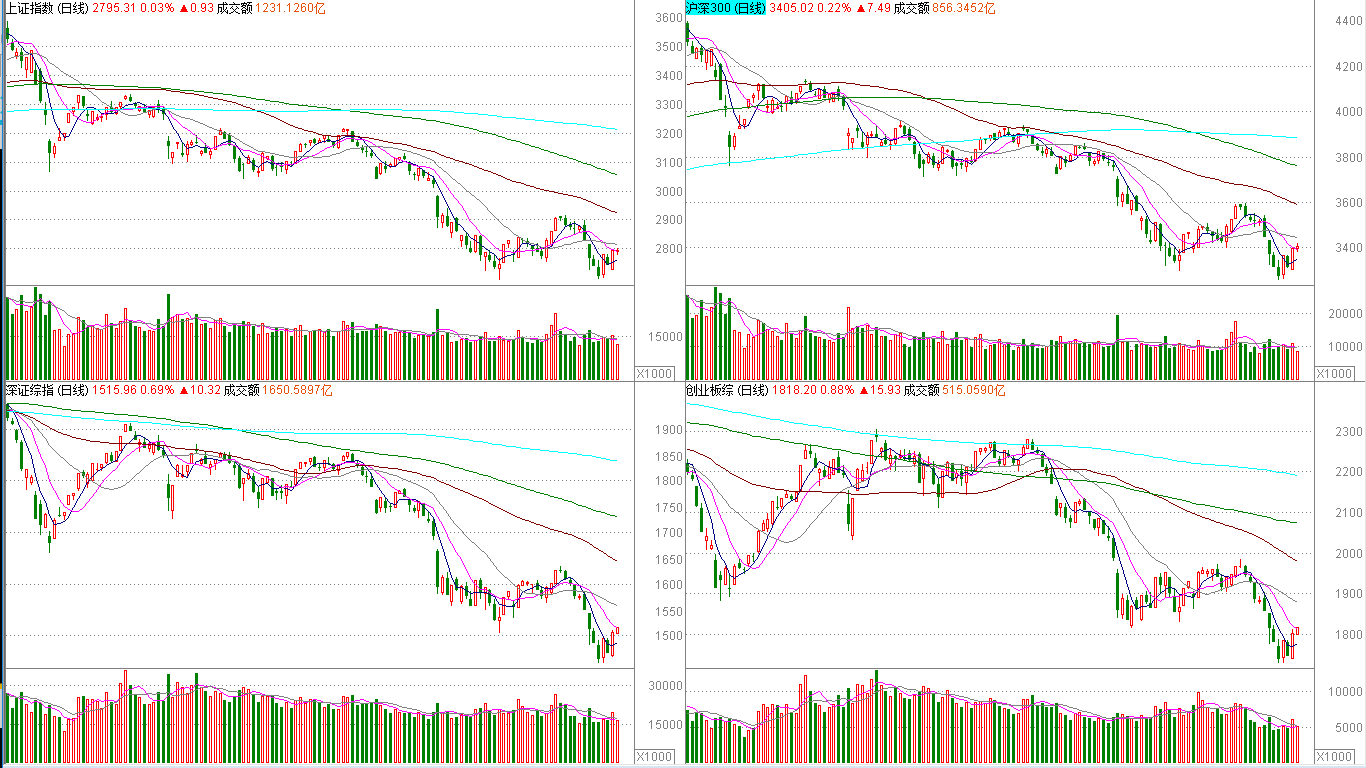Click the 10000 label on 沪深300 volume axis
1366x768 pixels.
tap(1347, 347)
